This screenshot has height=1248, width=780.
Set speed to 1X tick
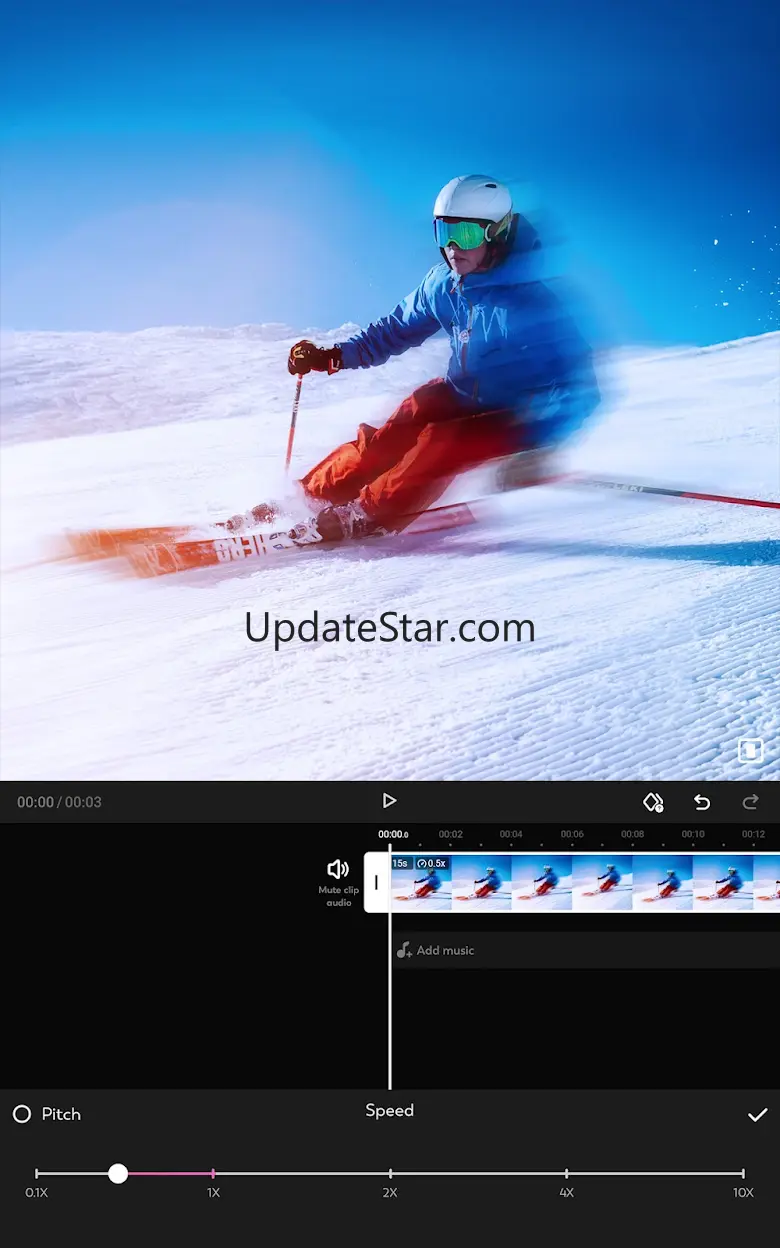coord(213,1173)
